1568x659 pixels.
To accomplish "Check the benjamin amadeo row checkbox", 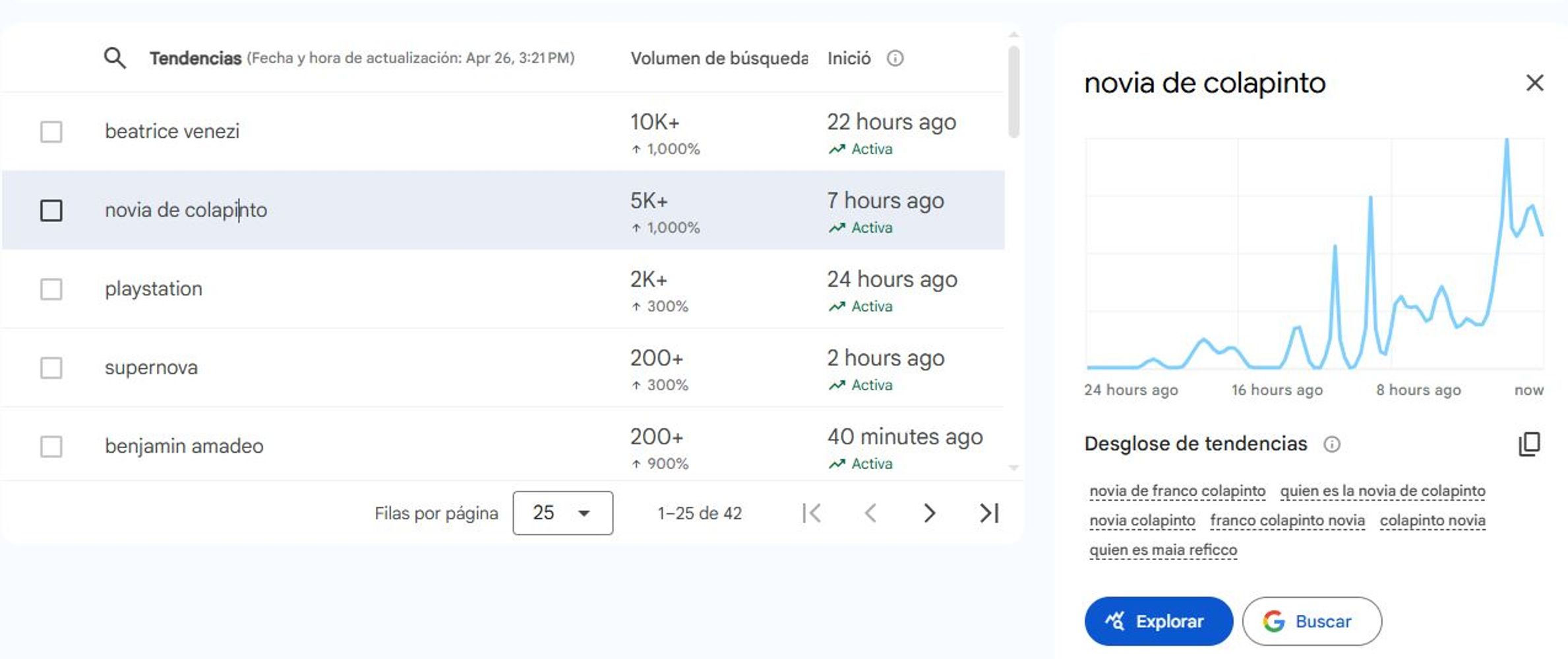I will 51,447.
